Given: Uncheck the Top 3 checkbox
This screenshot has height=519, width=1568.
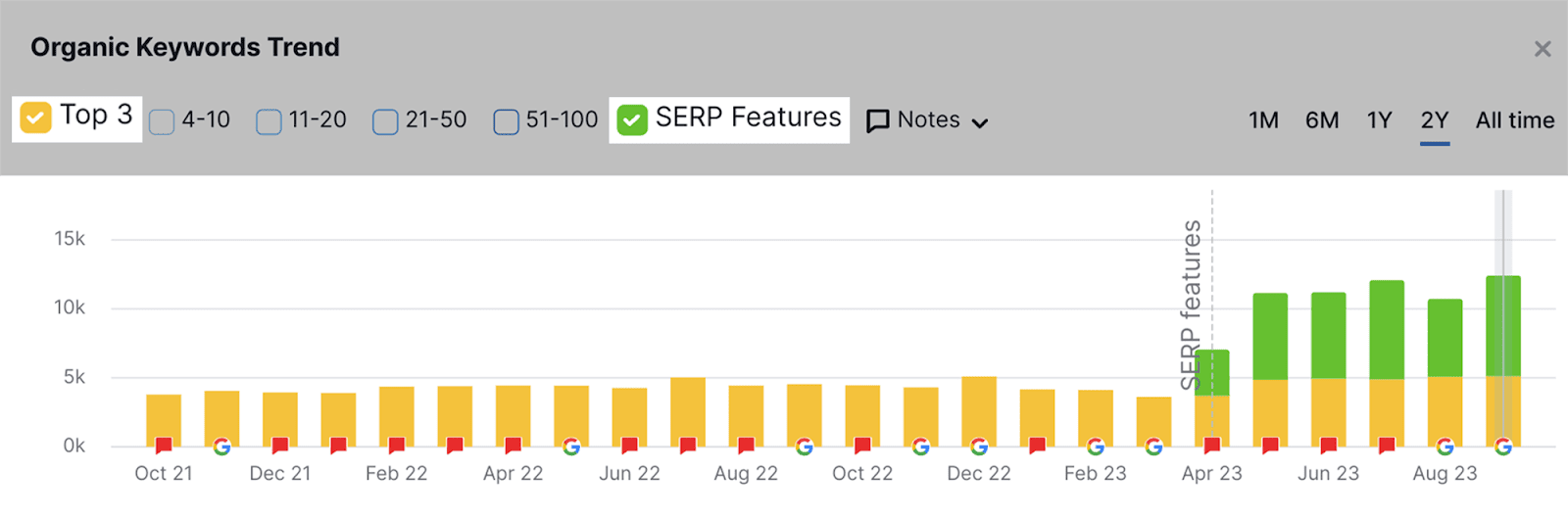Looking at the screenshot, I should click(36, 118).
